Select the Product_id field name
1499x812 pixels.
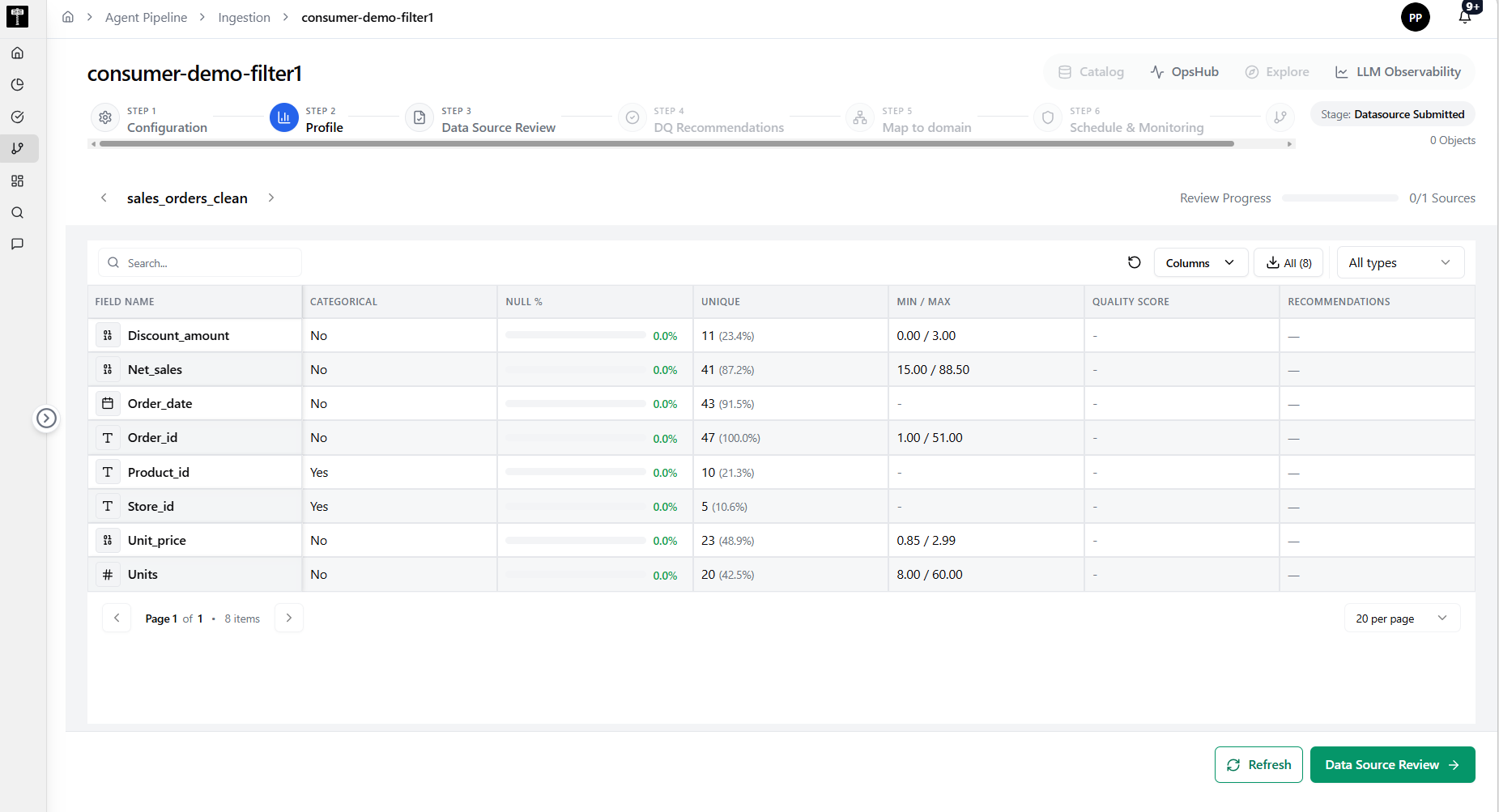159,472
